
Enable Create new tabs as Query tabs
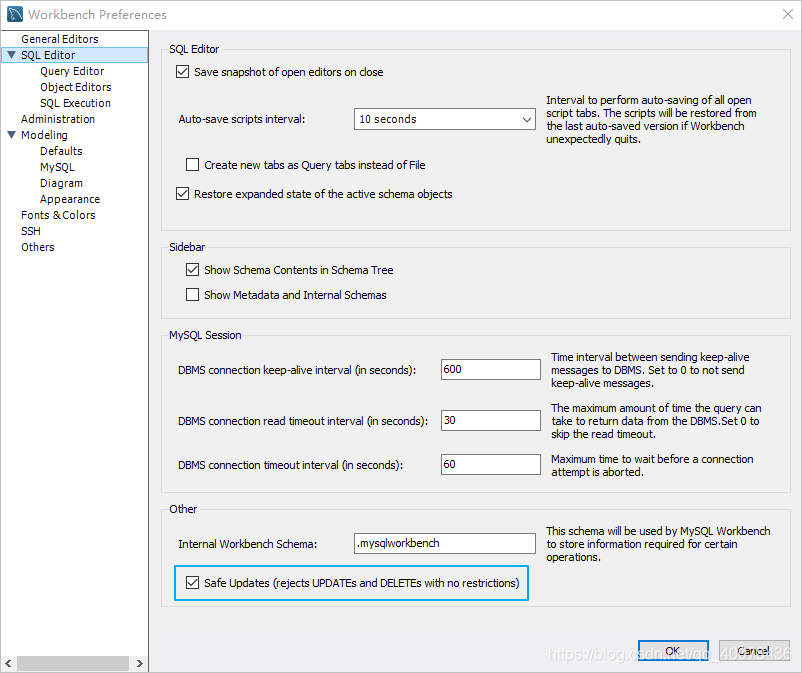[x=192, y=165]
